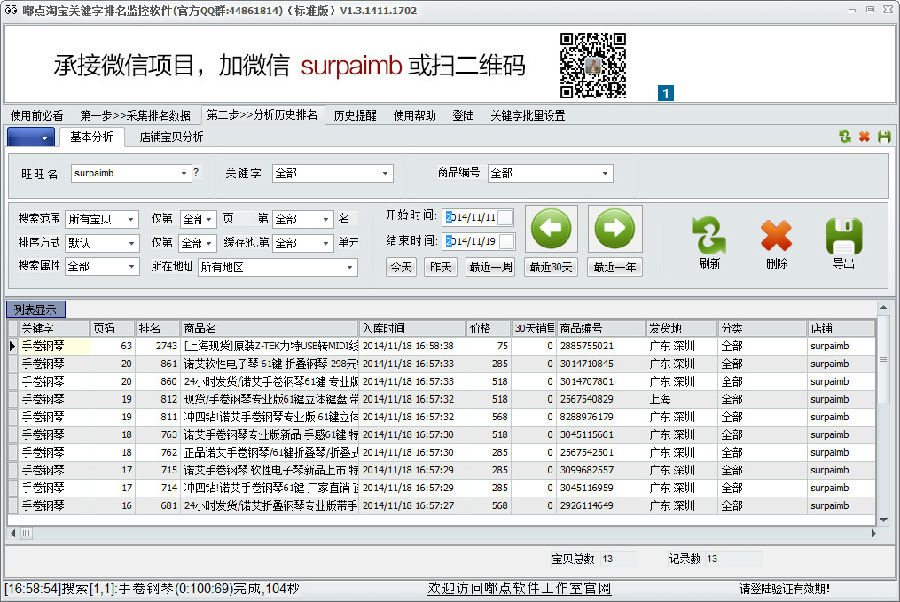This screenshot has height=602, width=900.
Task: Click the large green refresh icon
Action: tap(708, 237)
